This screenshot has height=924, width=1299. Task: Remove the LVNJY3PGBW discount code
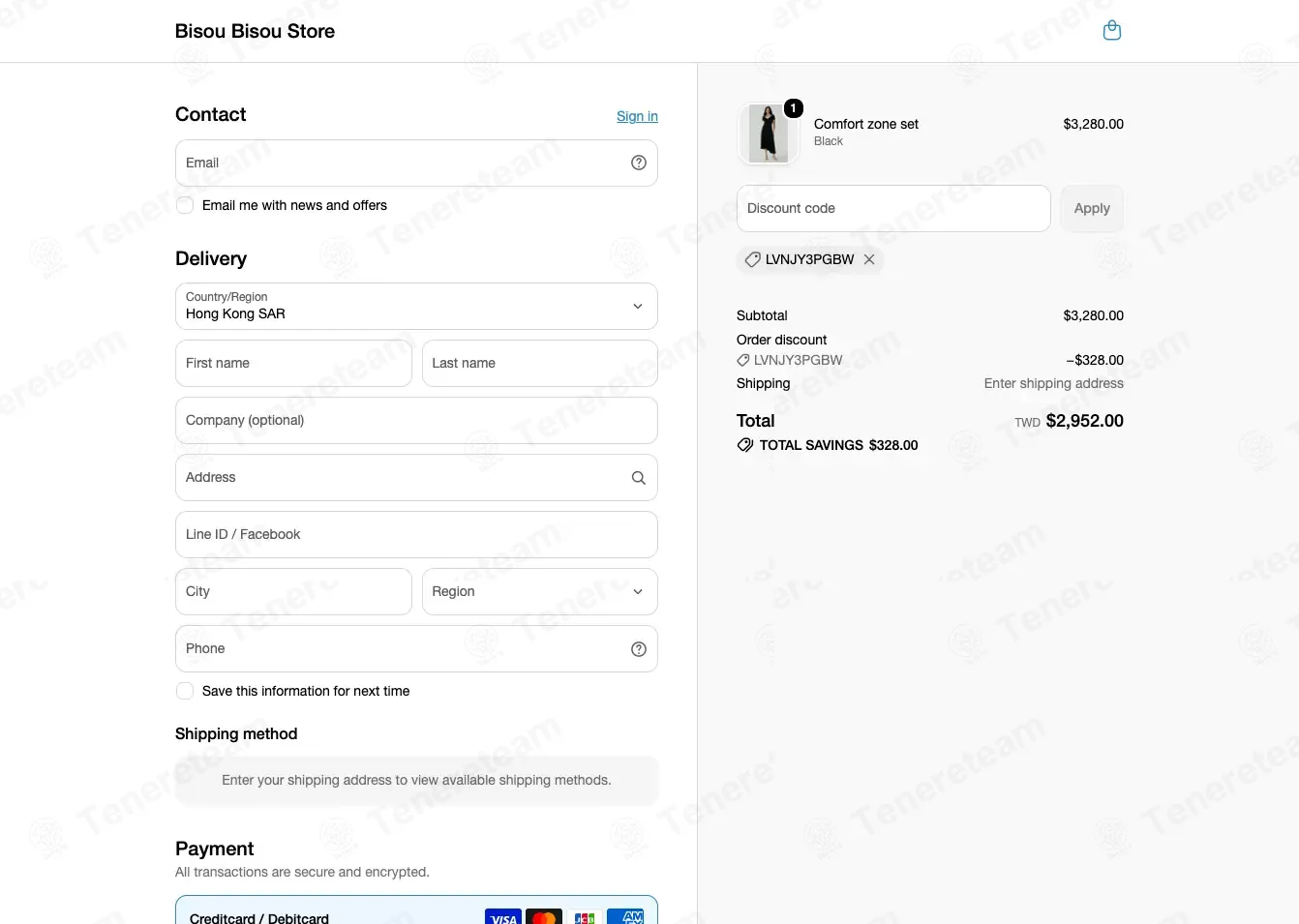pos(869,259)
